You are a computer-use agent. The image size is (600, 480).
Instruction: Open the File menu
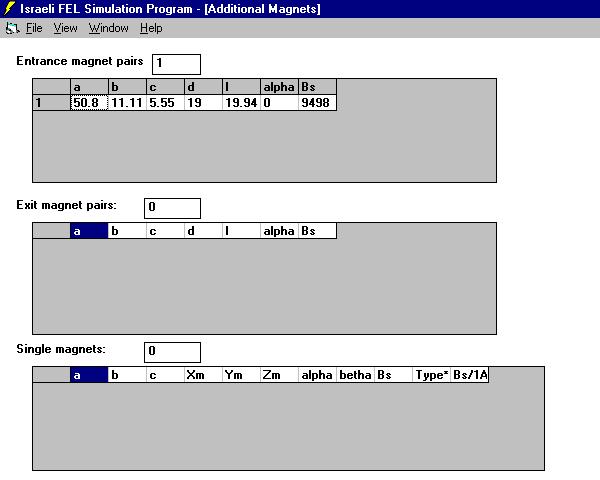click(x=34, y=28)
